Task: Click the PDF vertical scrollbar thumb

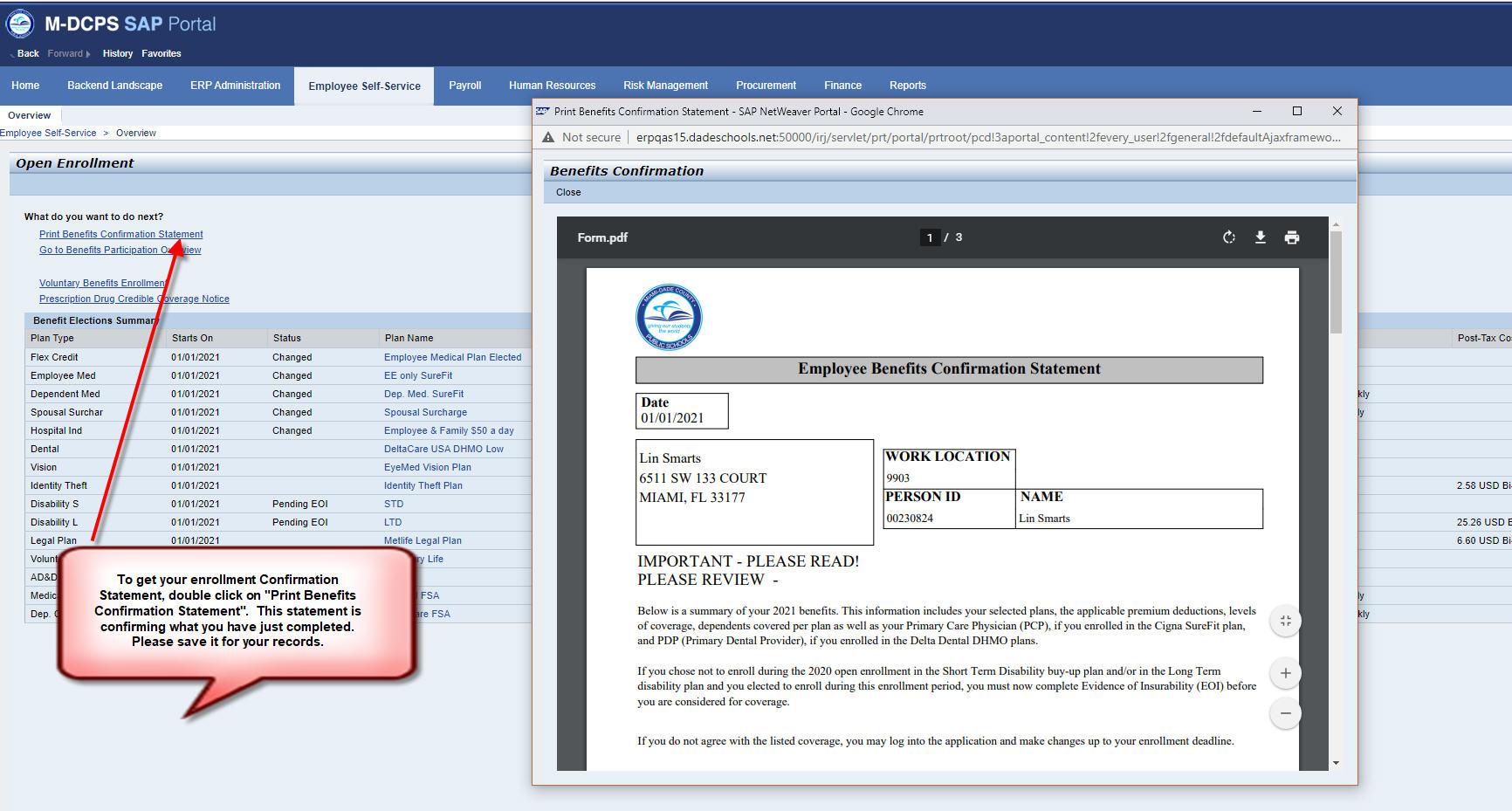Action: (x=1336, y=282)
